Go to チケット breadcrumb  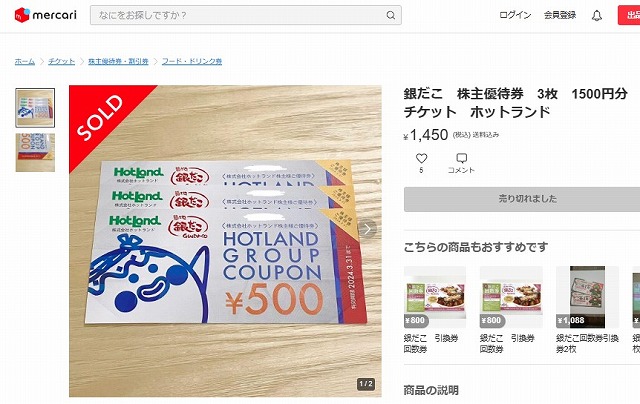pos(61,61)
